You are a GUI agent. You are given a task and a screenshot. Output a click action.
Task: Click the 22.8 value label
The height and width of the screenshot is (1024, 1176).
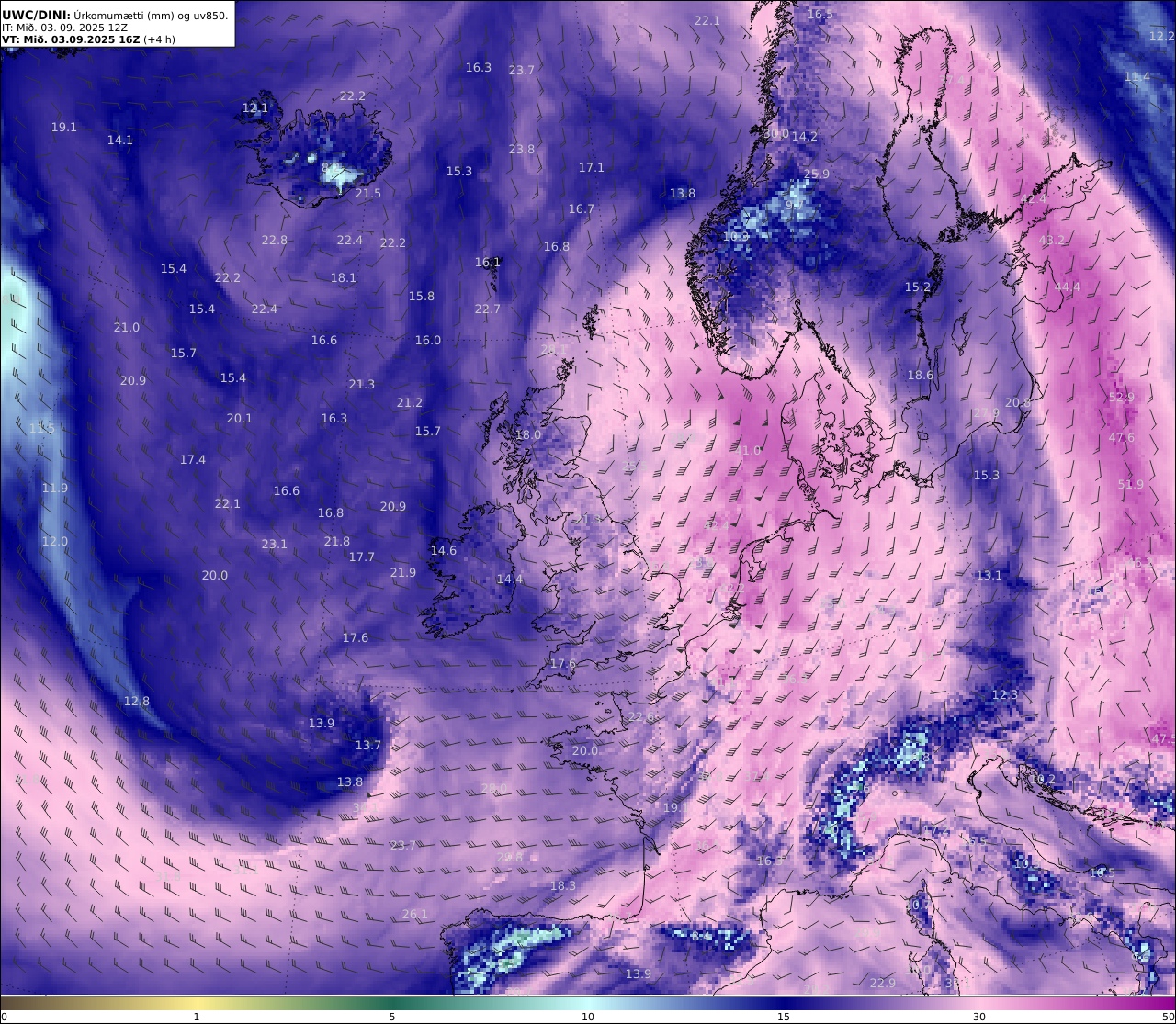(275, 241)
